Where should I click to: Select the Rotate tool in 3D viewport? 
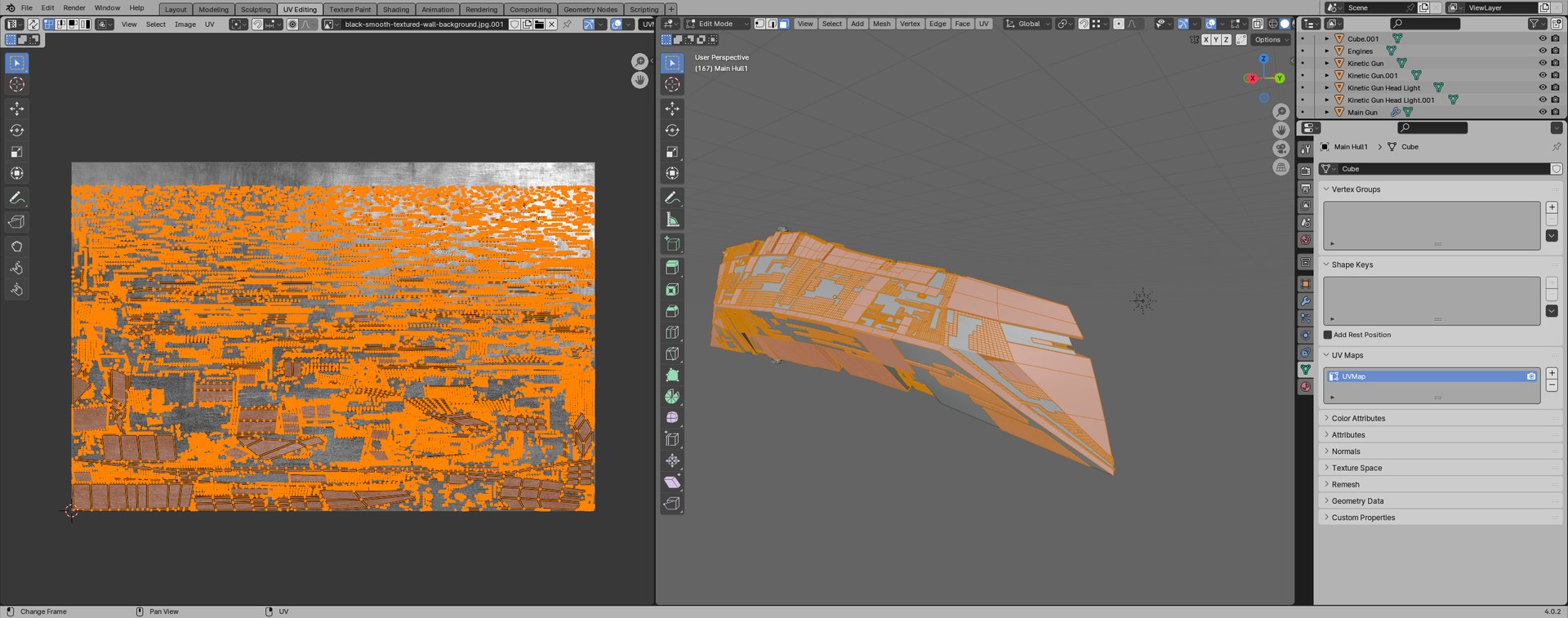tap(672, 131)
